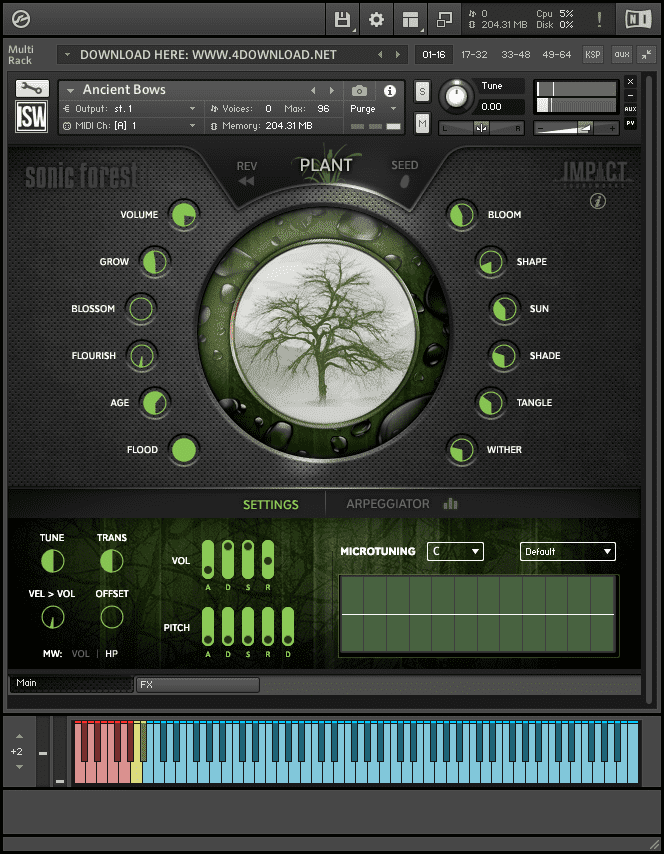This screenshot has height=854, width=664.
Task: Open the Main tab at bottom
Action: 71,684
